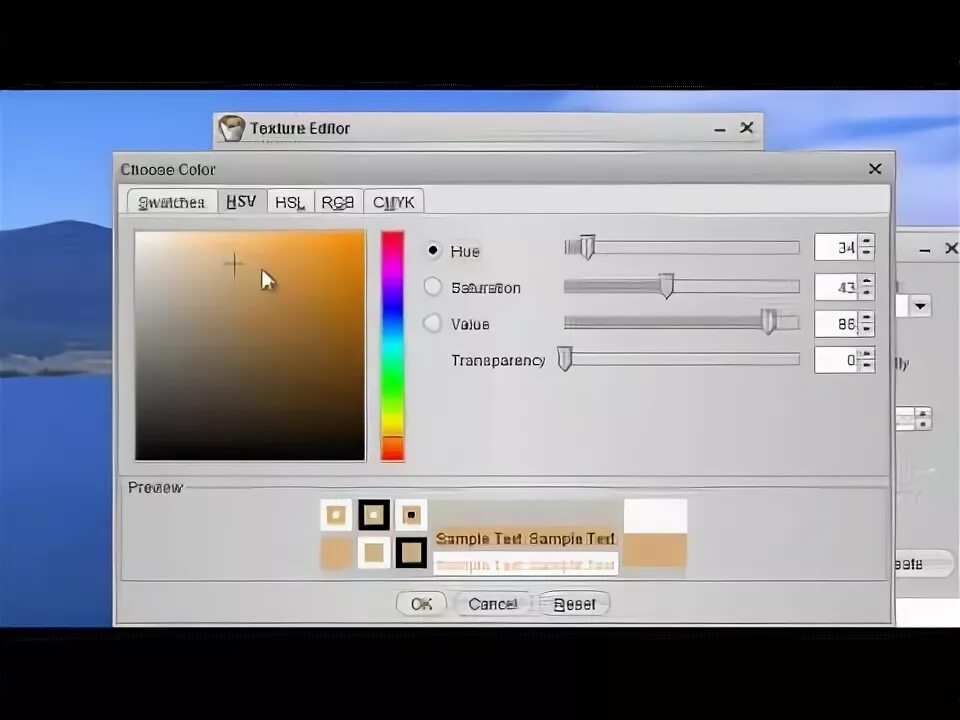
Task: Click the OK button to confirm color
Action: click(x=421, y=603)
